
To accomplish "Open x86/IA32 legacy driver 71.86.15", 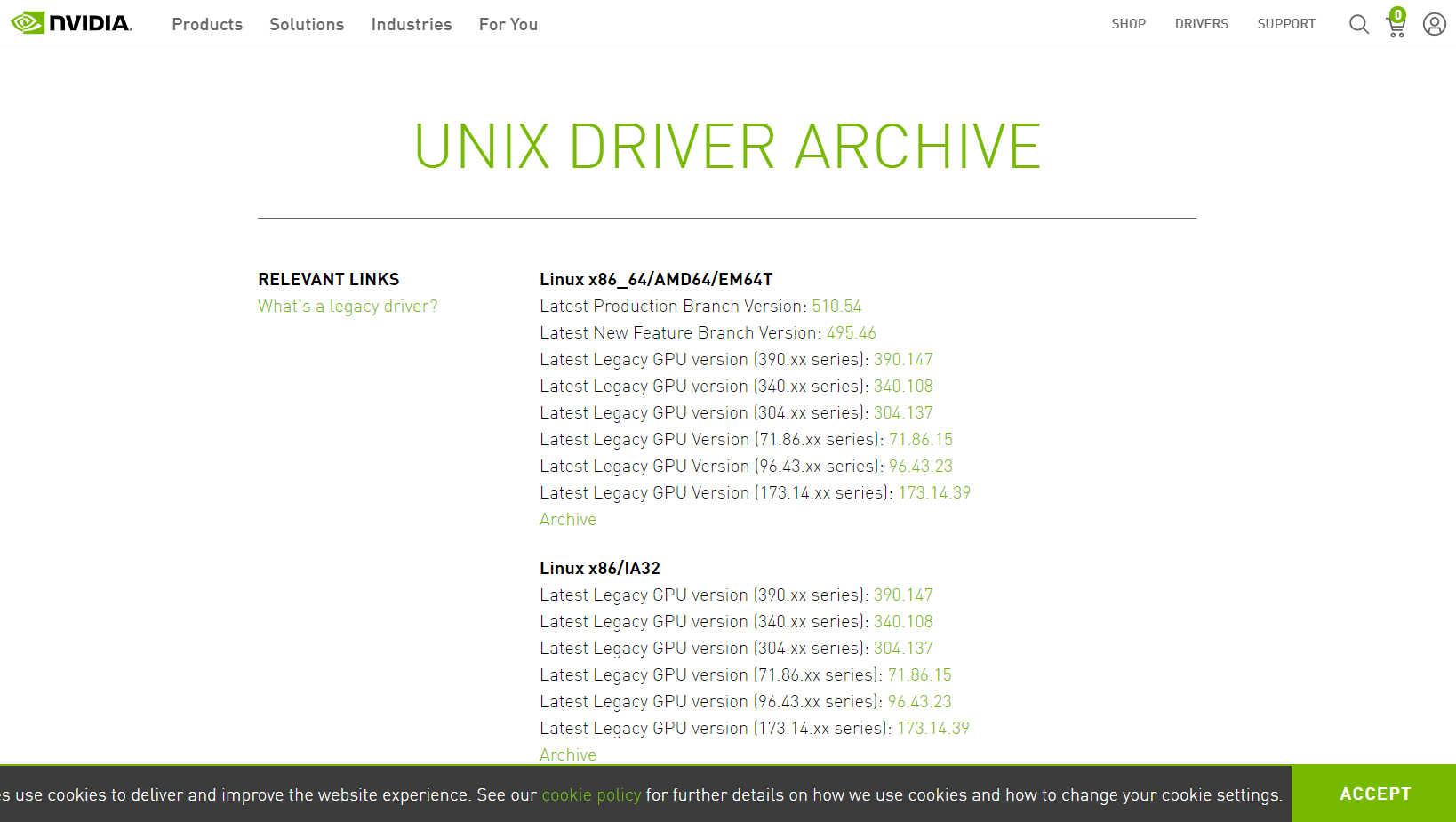I will (920, 675).
